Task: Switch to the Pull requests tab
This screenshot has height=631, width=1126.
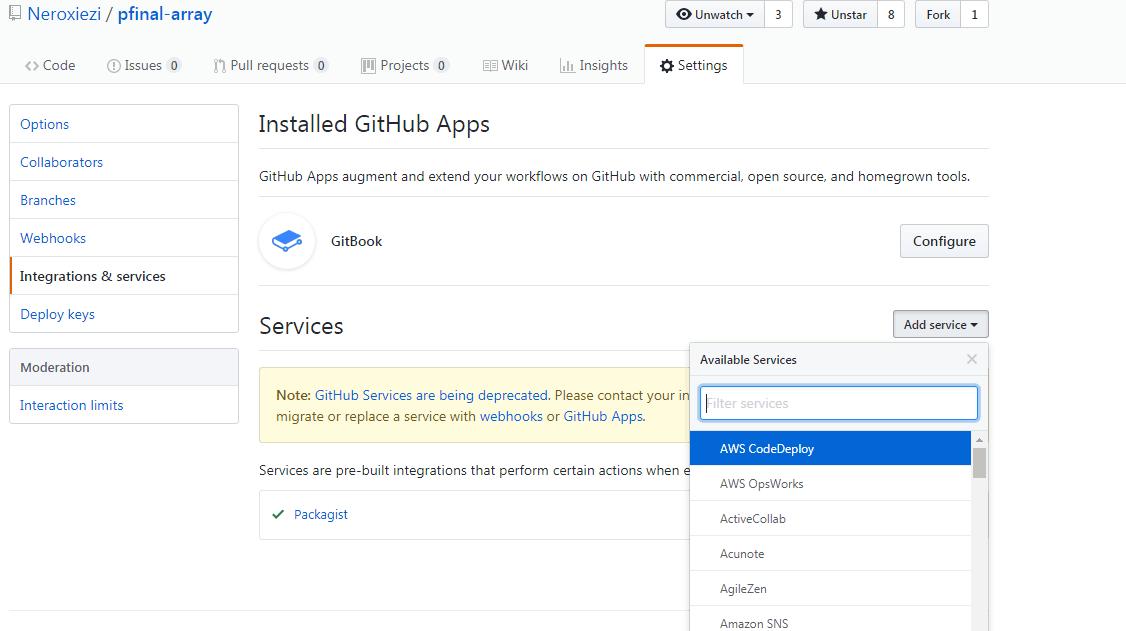Action: (271, 65)
